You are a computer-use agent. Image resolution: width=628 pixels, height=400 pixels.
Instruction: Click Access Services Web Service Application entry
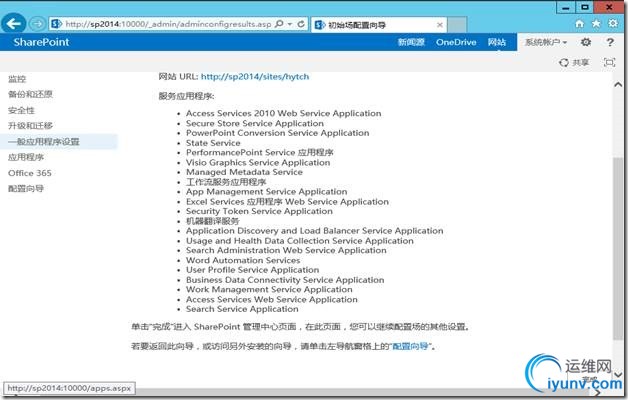[272, 299]
